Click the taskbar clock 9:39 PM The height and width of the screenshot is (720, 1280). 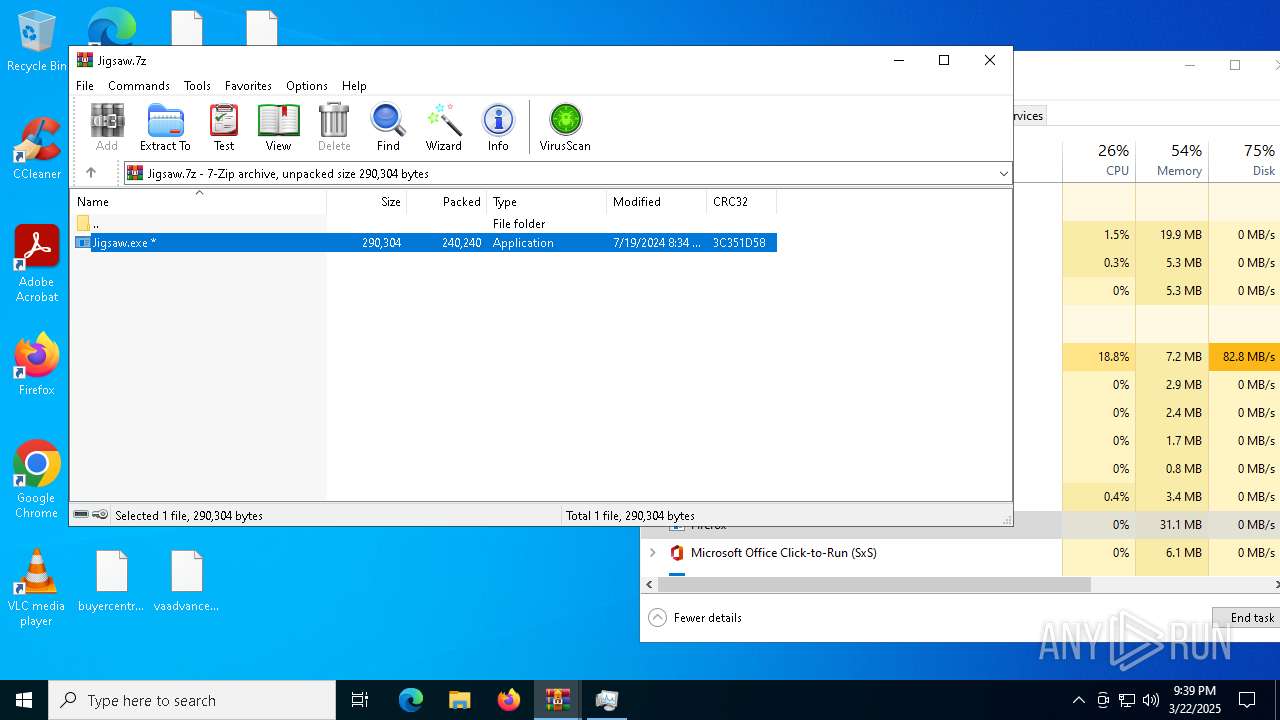point(1194,700)
